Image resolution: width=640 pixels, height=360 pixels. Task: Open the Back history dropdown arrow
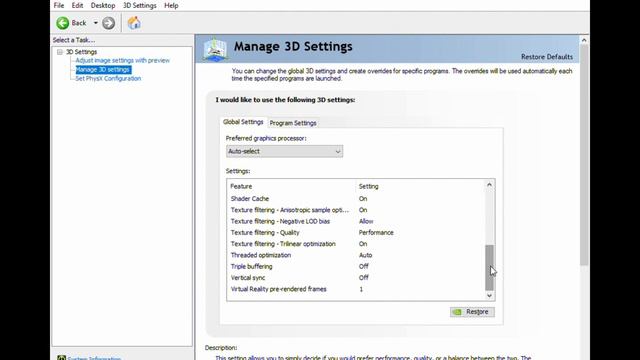tap(96, 23)
